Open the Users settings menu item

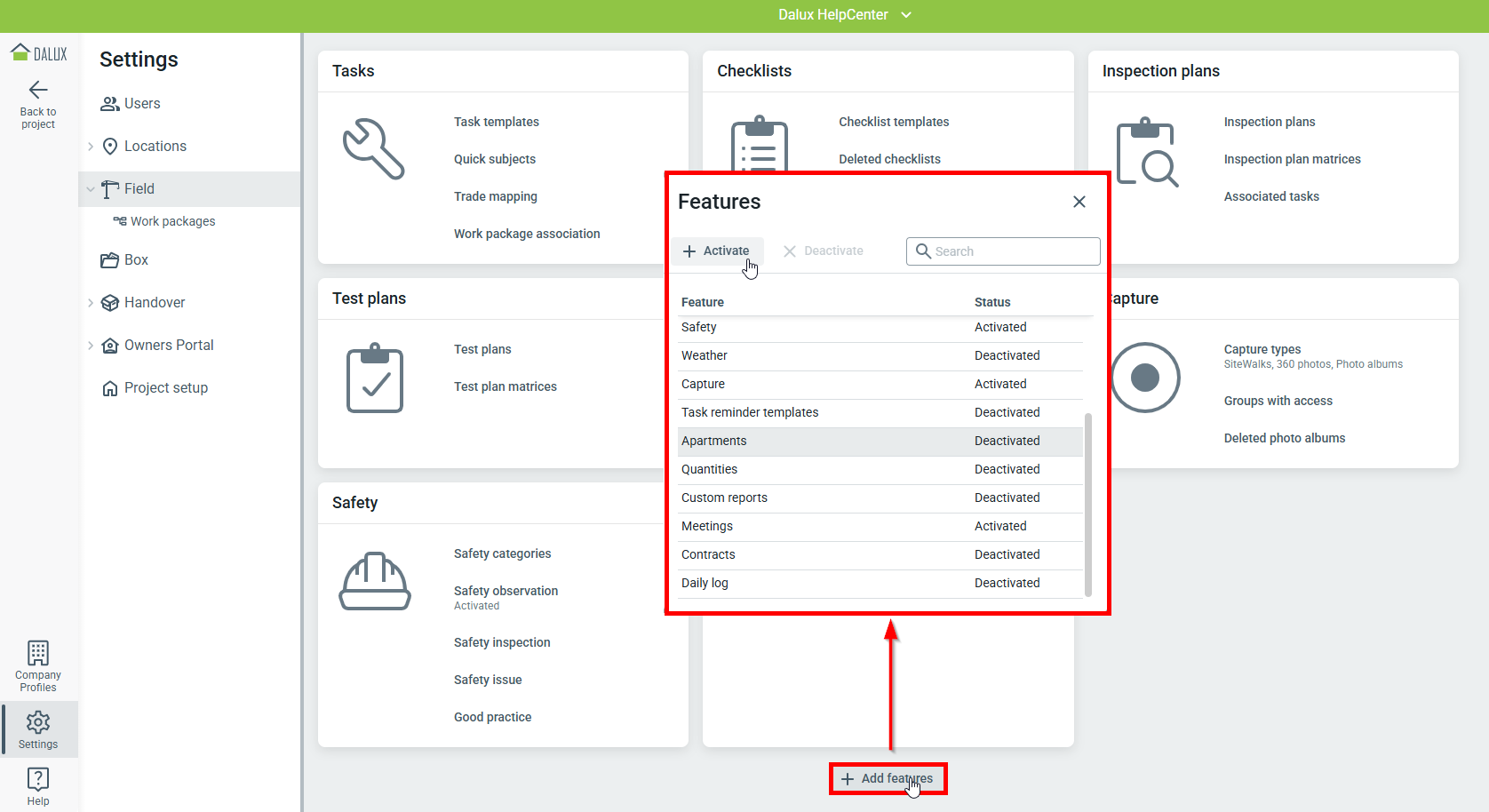pos(141,104)
